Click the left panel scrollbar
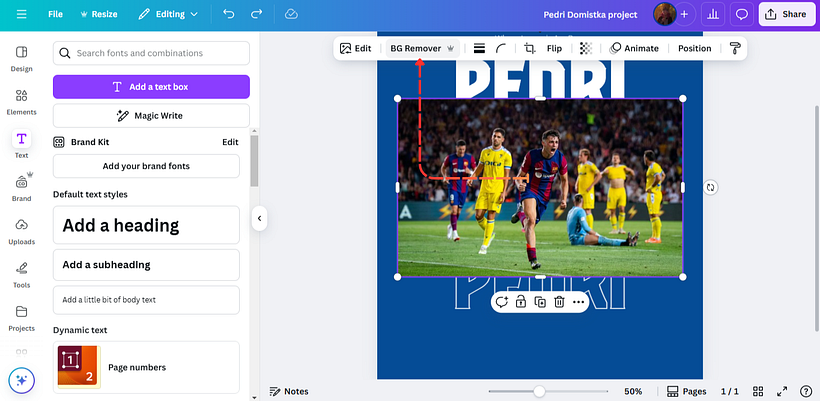This screenshot has height=401, width=820. tap(254, 161)
